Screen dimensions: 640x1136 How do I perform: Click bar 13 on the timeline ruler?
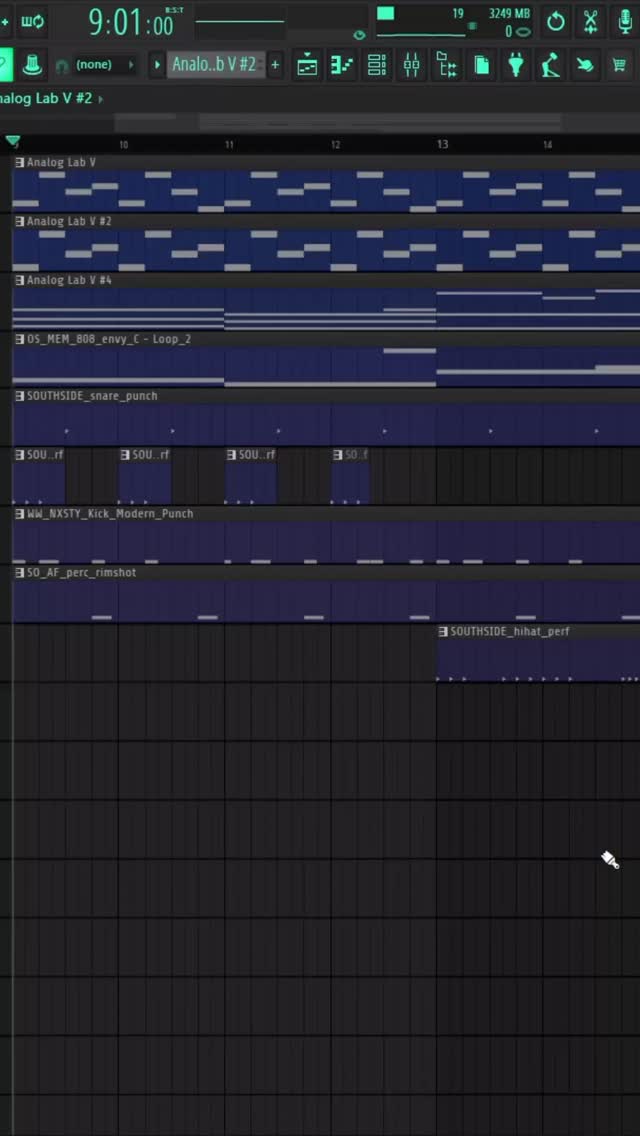point(442,145)
